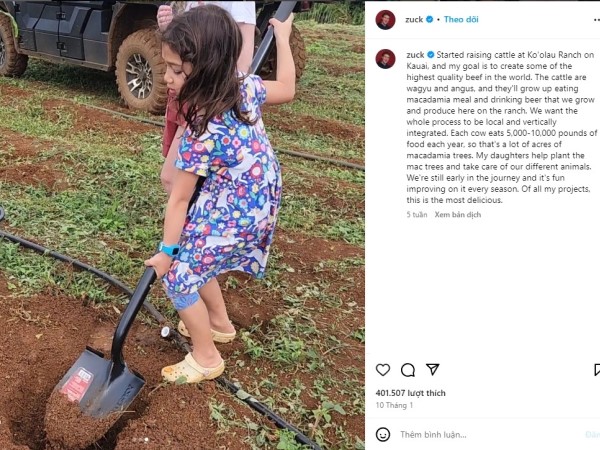Image resolution: width=600 pixels, height=450 pixels.
Task: Click the verified badge in the caption
Action: (x=430, y=55)
